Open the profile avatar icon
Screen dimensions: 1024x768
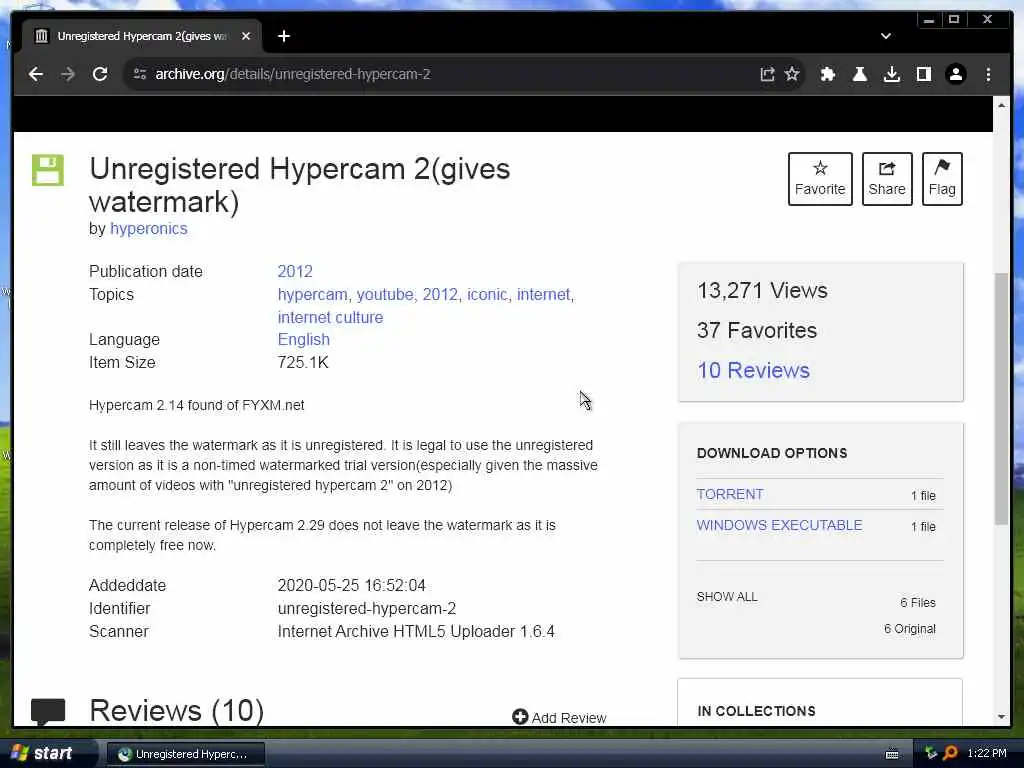click(955, 74)
